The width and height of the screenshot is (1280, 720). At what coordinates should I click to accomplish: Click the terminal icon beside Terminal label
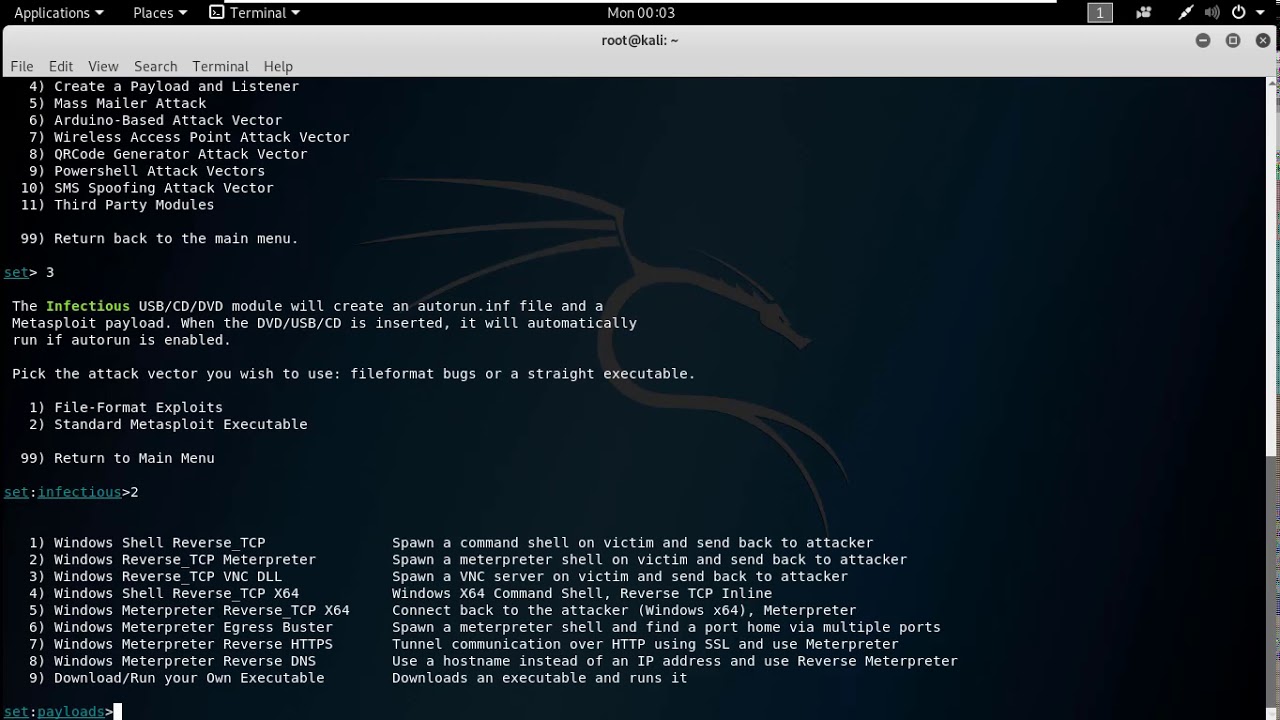click(217, 13)
